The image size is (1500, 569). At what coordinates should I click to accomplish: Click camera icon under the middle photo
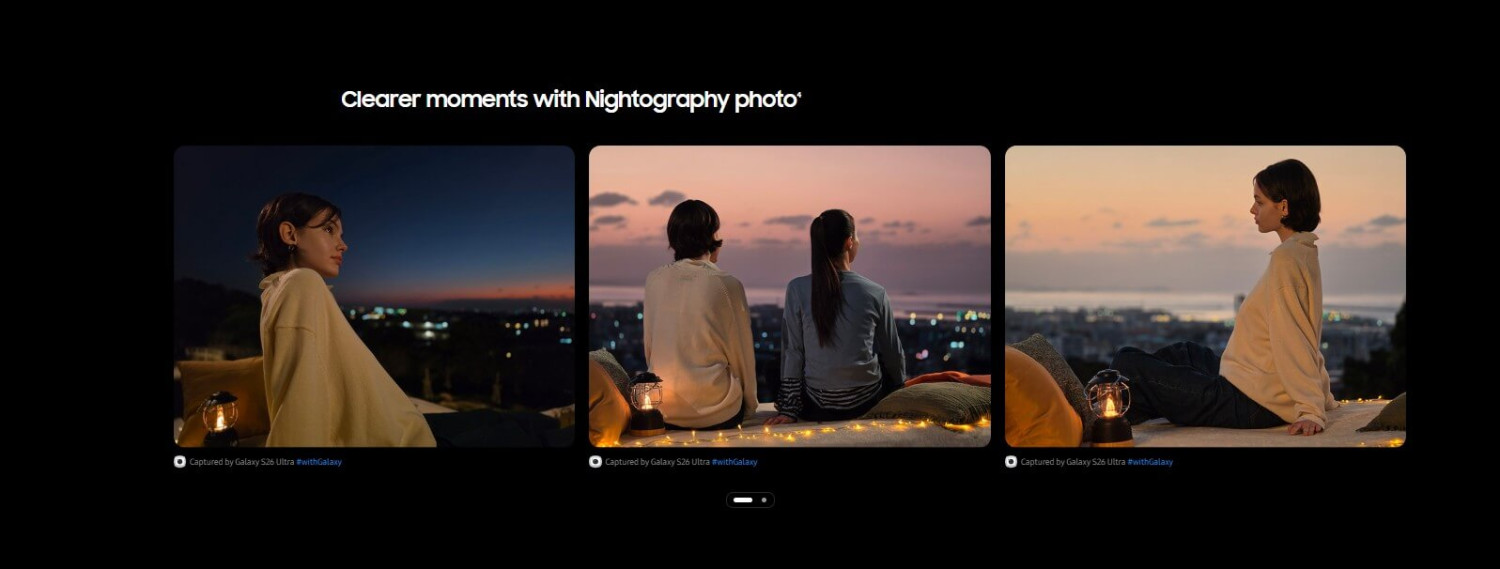tap(595, 462)
